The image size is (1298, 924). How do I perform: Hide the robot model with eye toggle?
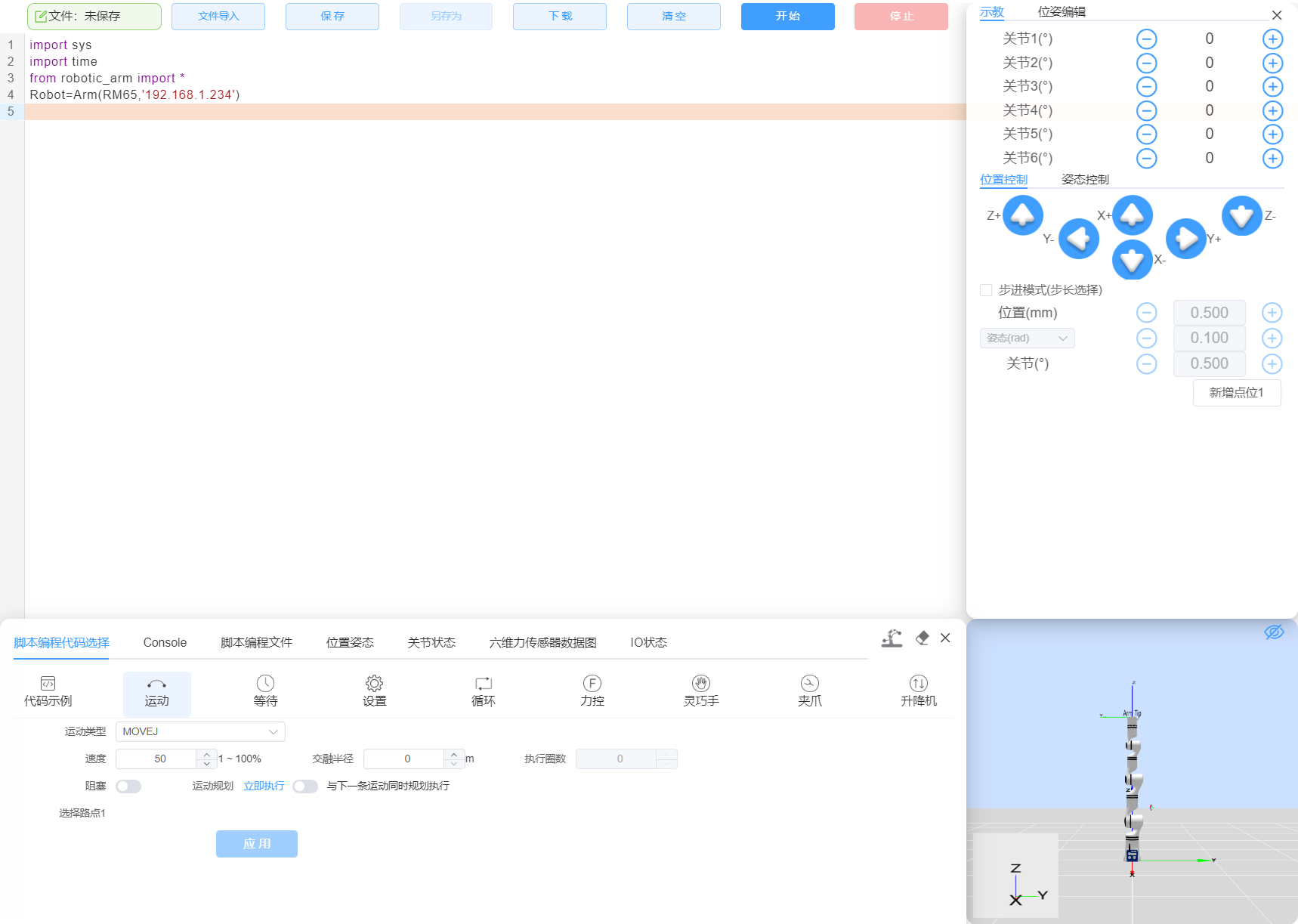coord(1275,632)
